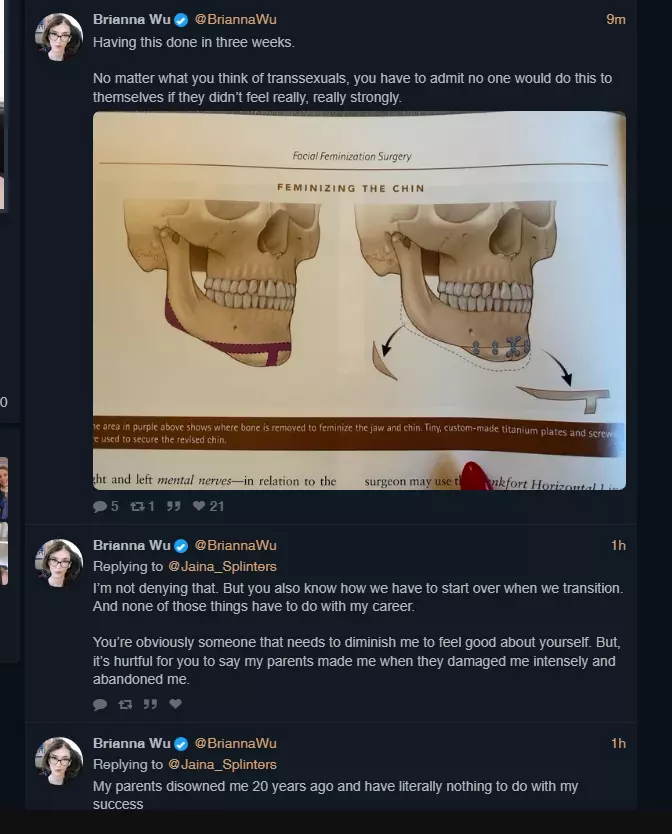Image resolution: width=672 pixels, height=834 pixels.
Task: Enlarge the Feminizing the Chin image
Action: 359,301
